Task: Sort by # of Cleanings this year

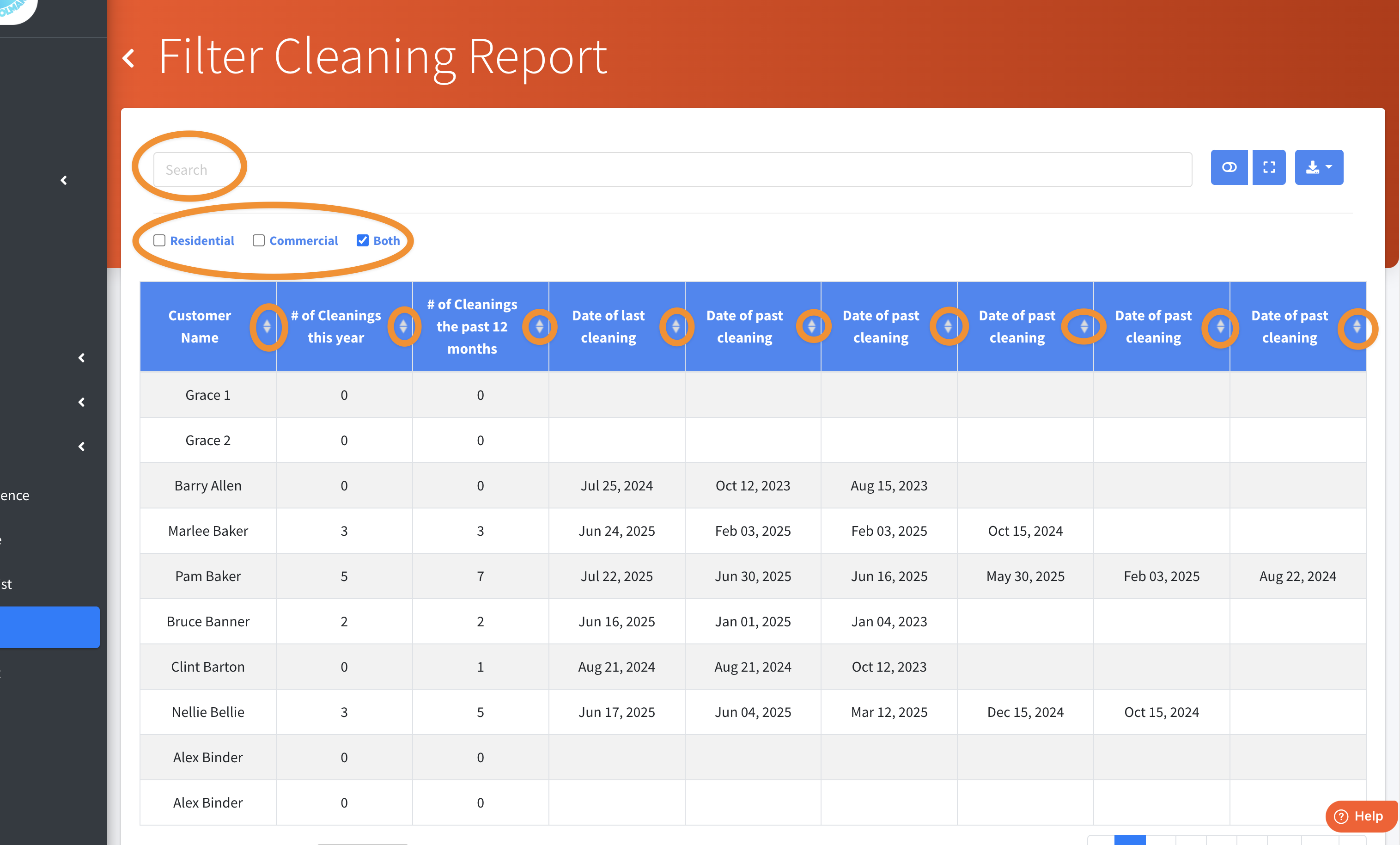Action: pos(403,326)
